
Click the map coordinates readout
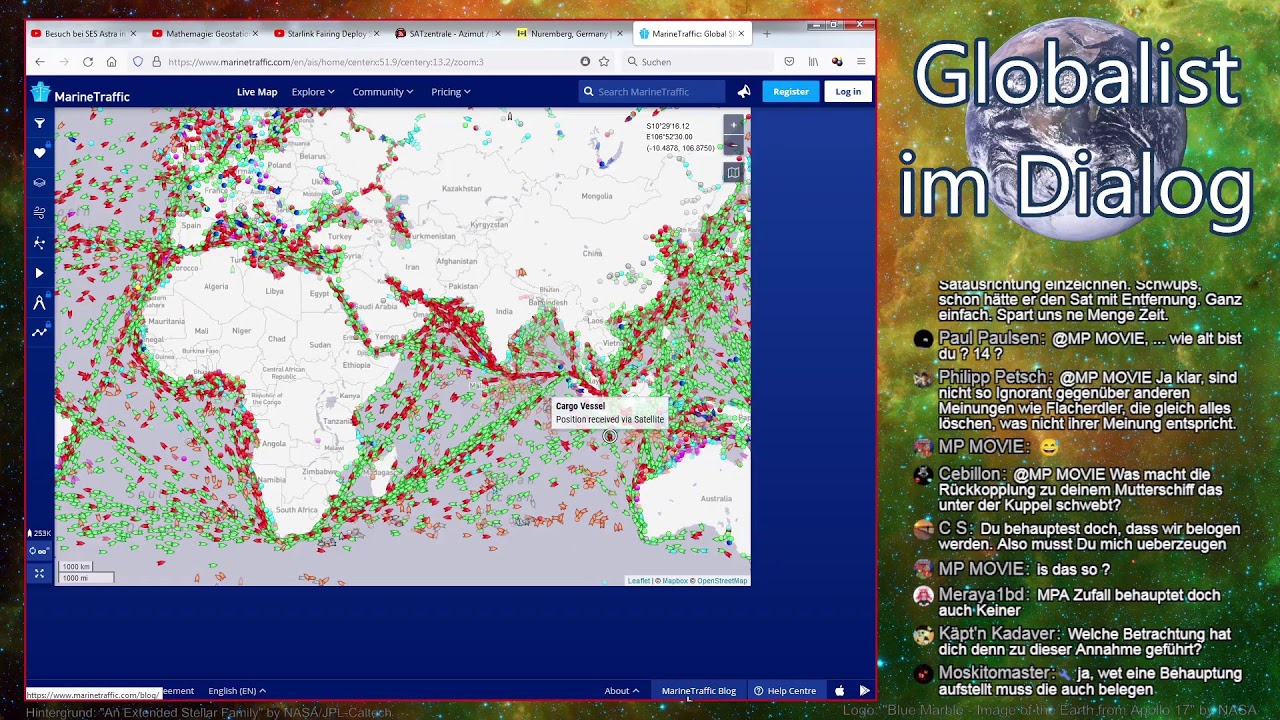coord(680,137)
